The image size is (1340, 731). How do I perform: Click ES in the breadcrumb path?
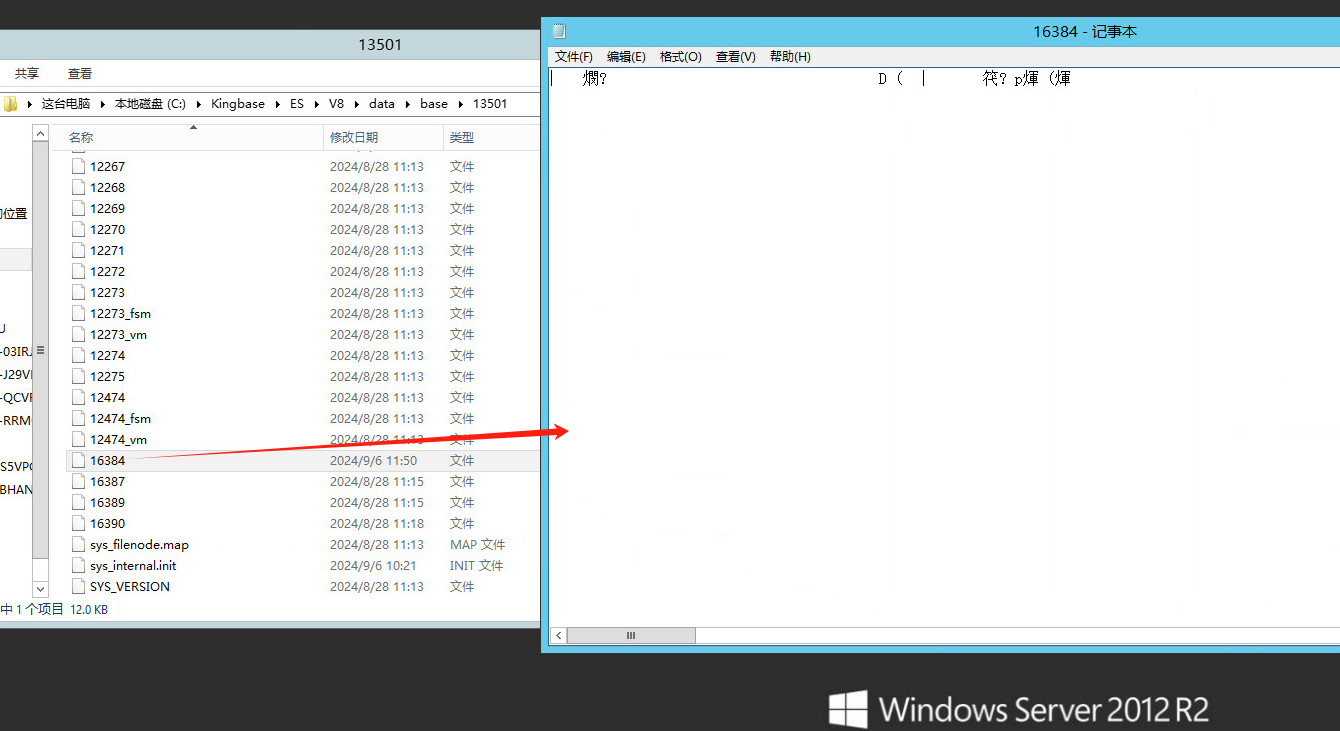[297, 103]
